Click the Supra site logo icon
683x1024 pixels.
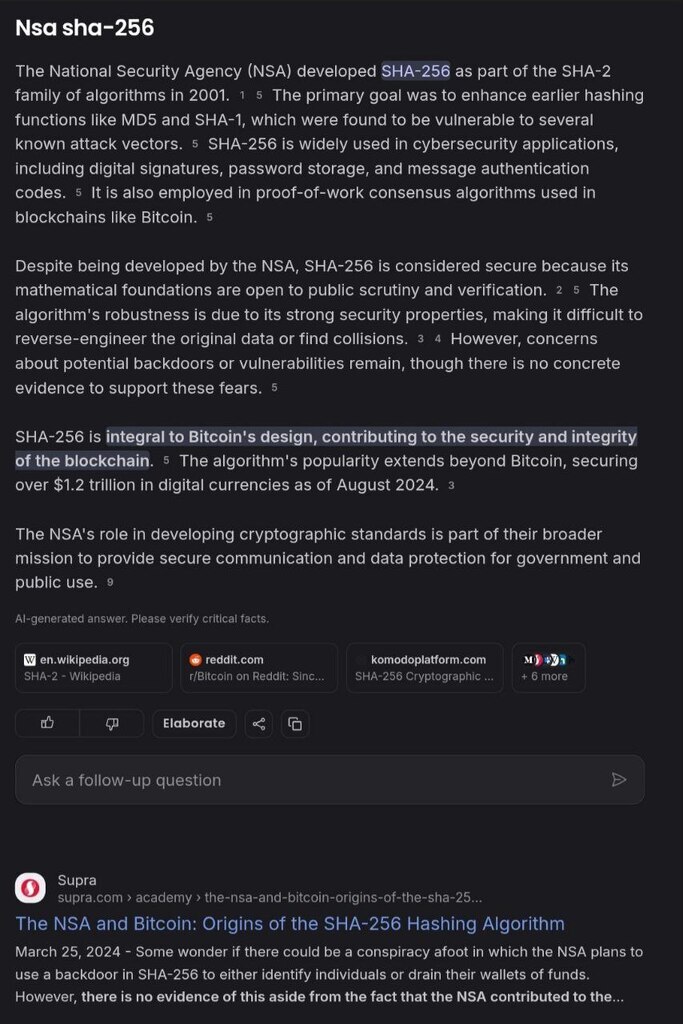click(x=30, y=888)
